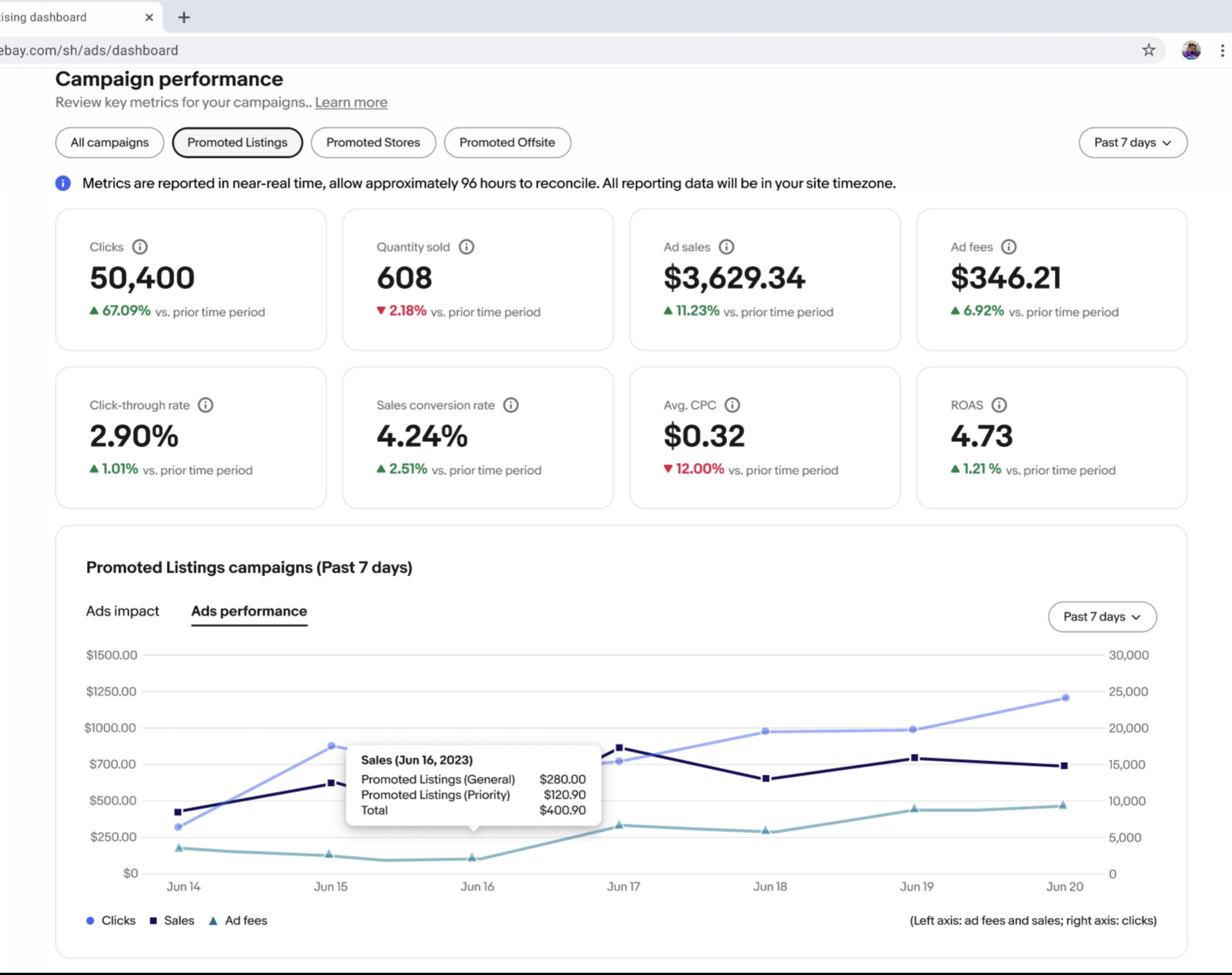Click the Jun 16 ad fees marker
The image size is (1232, 975).
(472, 857)
